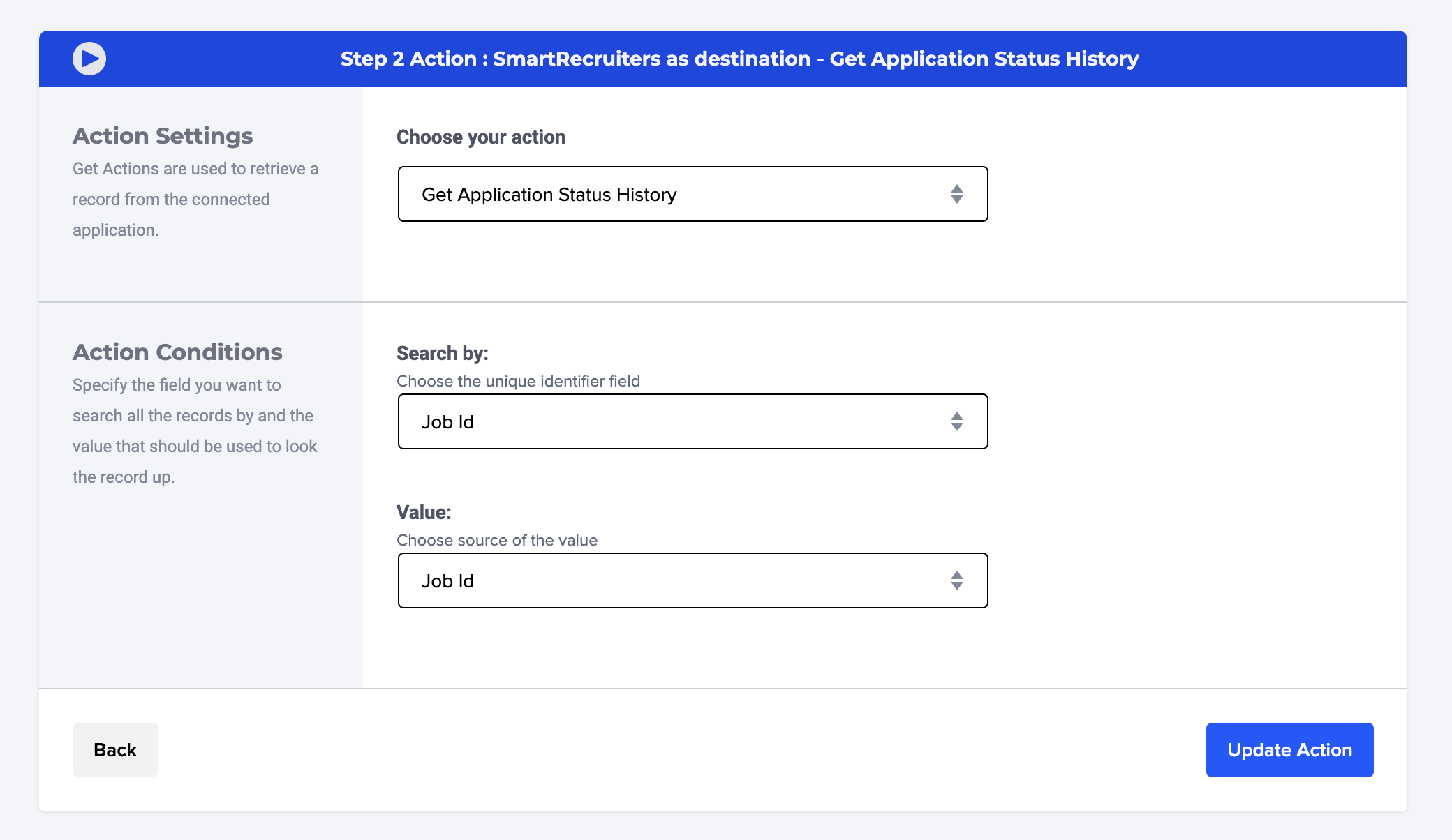Click the Choose the unique identifier field text
This screenshot has width=1452, height=840.
click(x=518, y=382)
